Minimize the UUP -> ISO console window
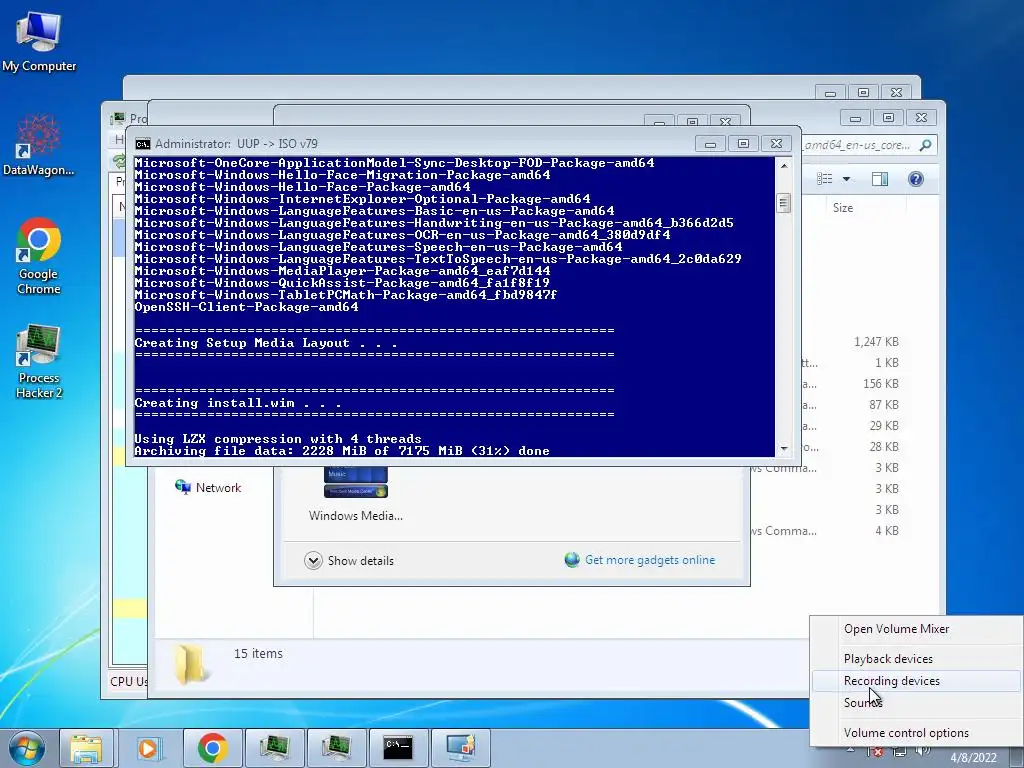Screen dimensions: 1024x768 tap(711, 144)
